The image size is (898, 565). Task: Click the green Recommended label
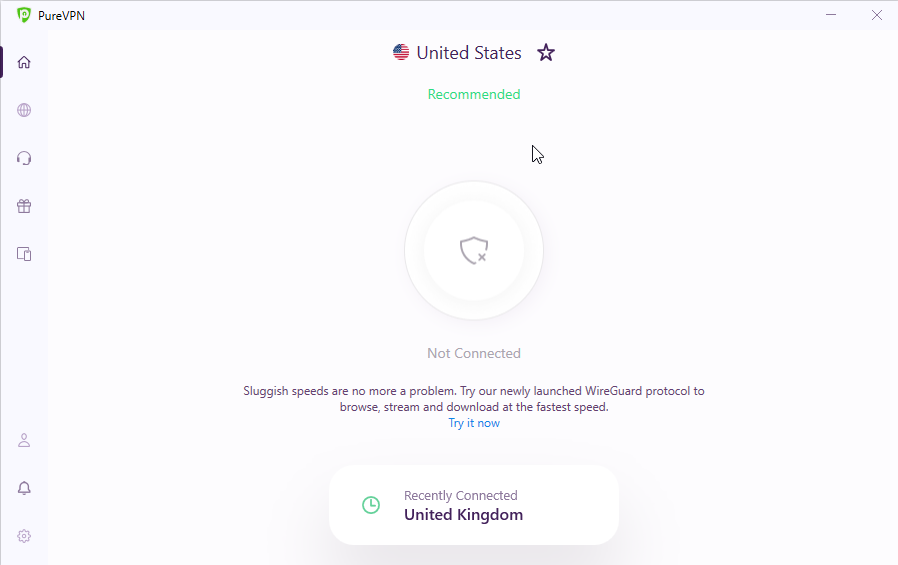(474, 94)
